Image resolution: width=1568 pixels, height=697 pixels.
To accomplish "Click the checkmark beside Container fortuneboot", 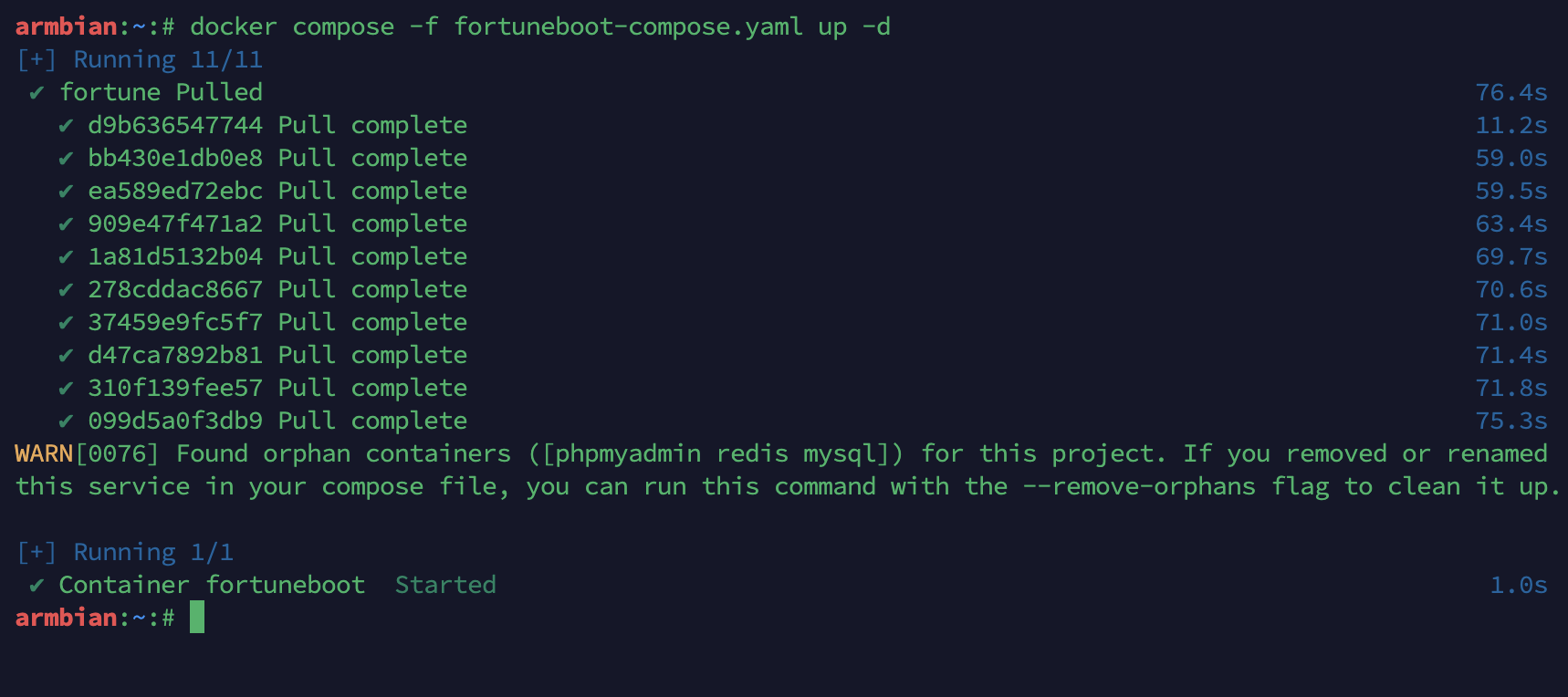I will [37, 586].
